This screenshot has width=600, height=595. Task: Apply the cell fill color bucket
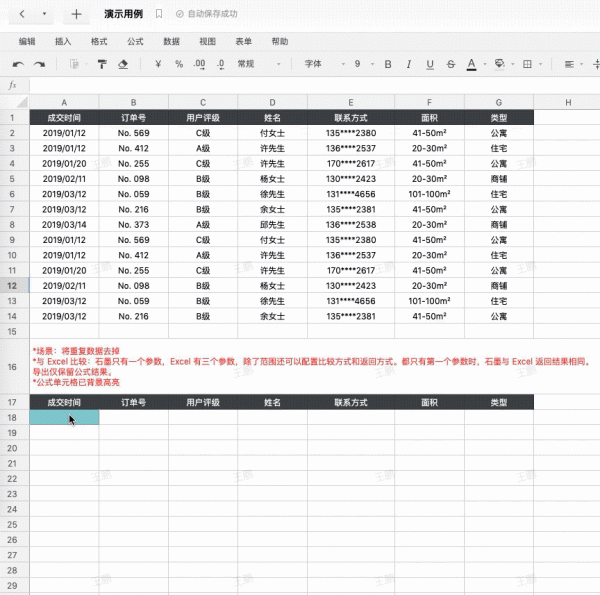(x=499, y=64)
